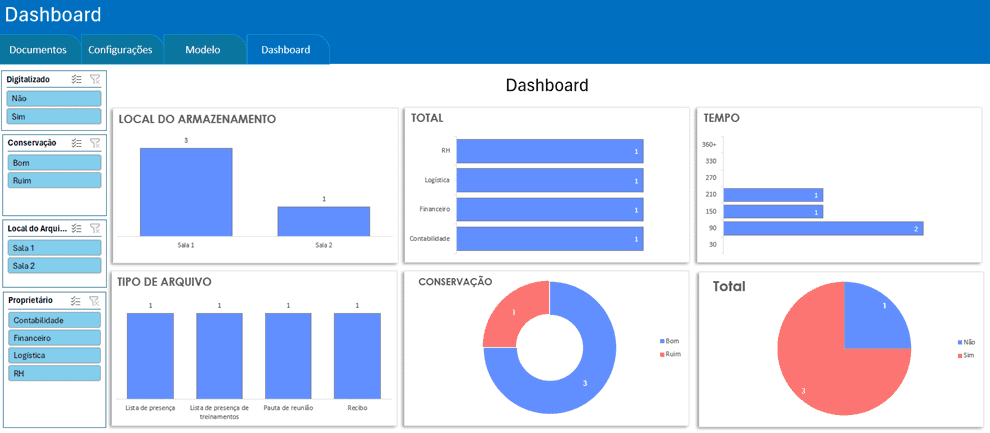
Task: Filter by RH in the Proprietário slicer
Action: click(x=55, y=373)
